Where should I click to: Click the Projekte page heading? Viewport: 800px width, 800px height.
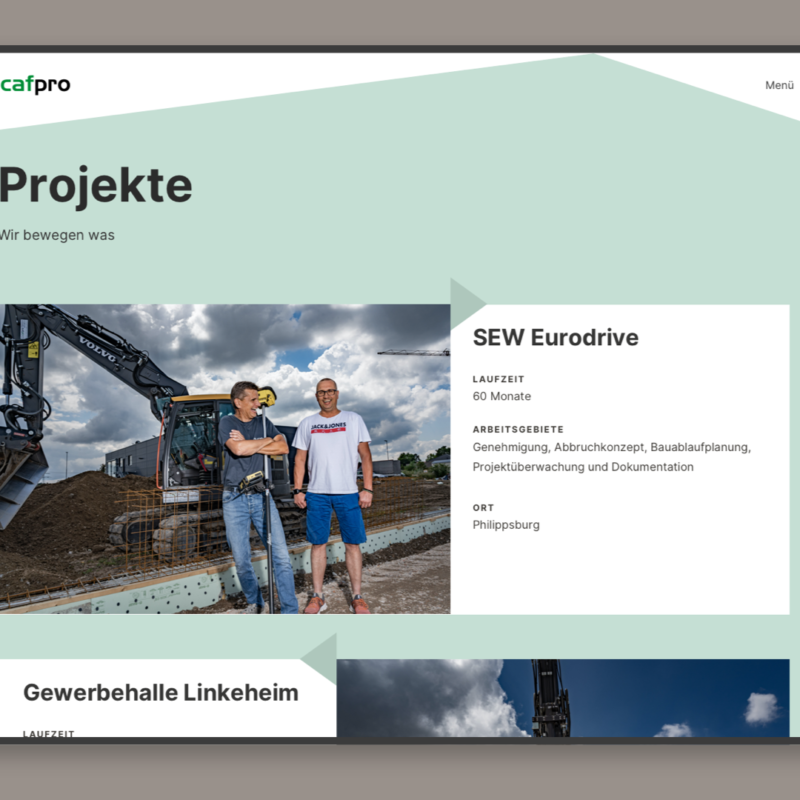coord(96,185)
